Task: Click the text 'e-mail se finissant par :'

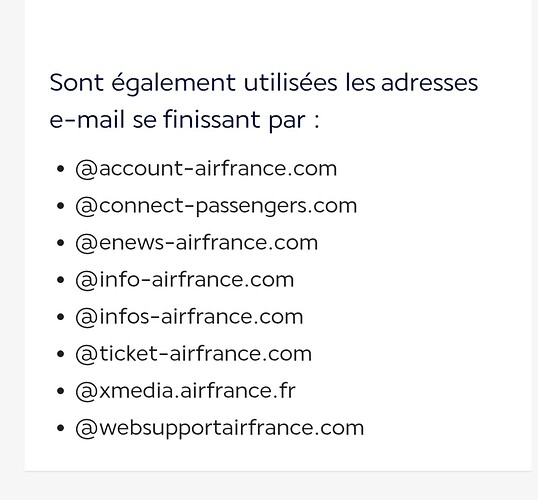Action: coord(185,120)
